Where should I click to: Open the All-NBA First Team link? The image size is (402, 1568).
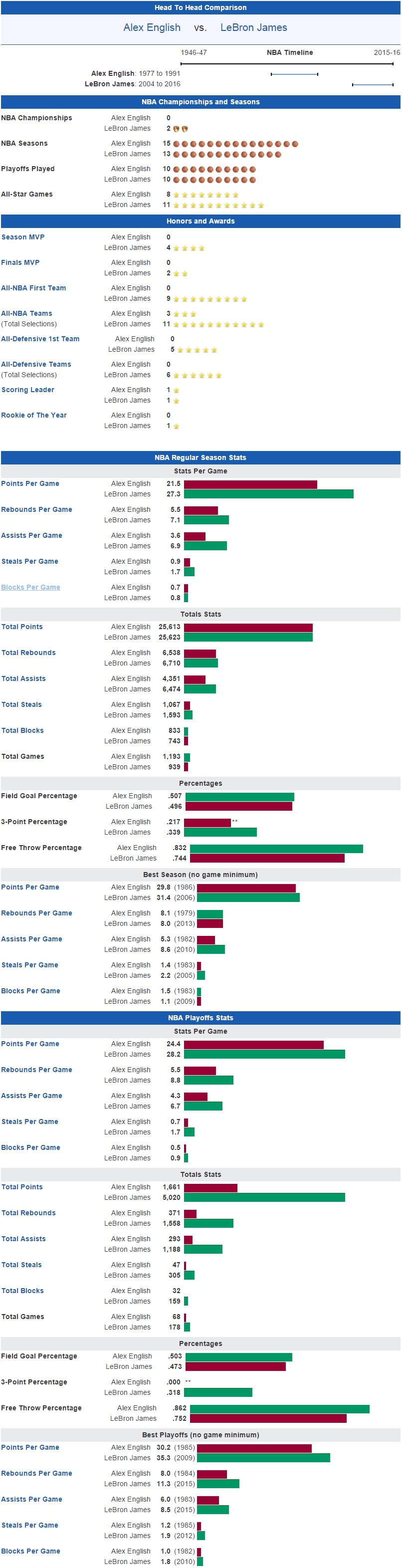33,288
